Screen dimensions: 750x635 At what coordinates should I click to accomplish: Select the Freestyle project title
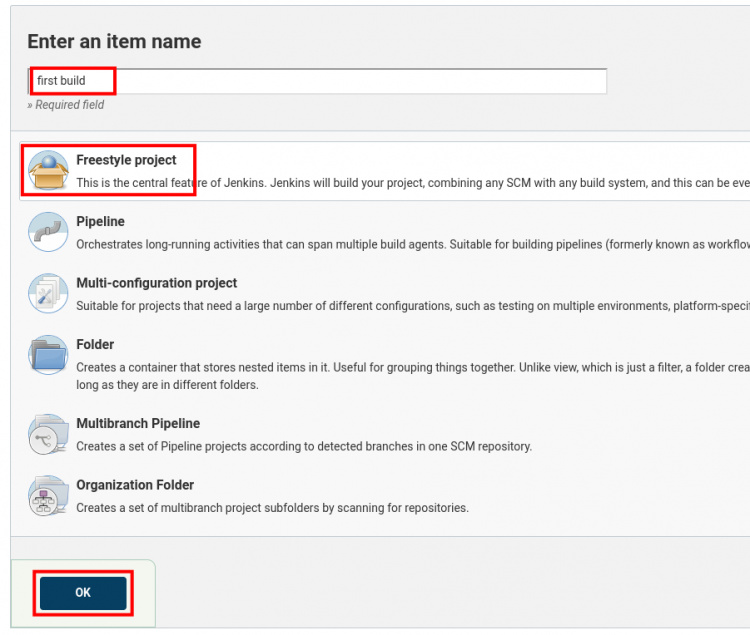click(126, 160)
